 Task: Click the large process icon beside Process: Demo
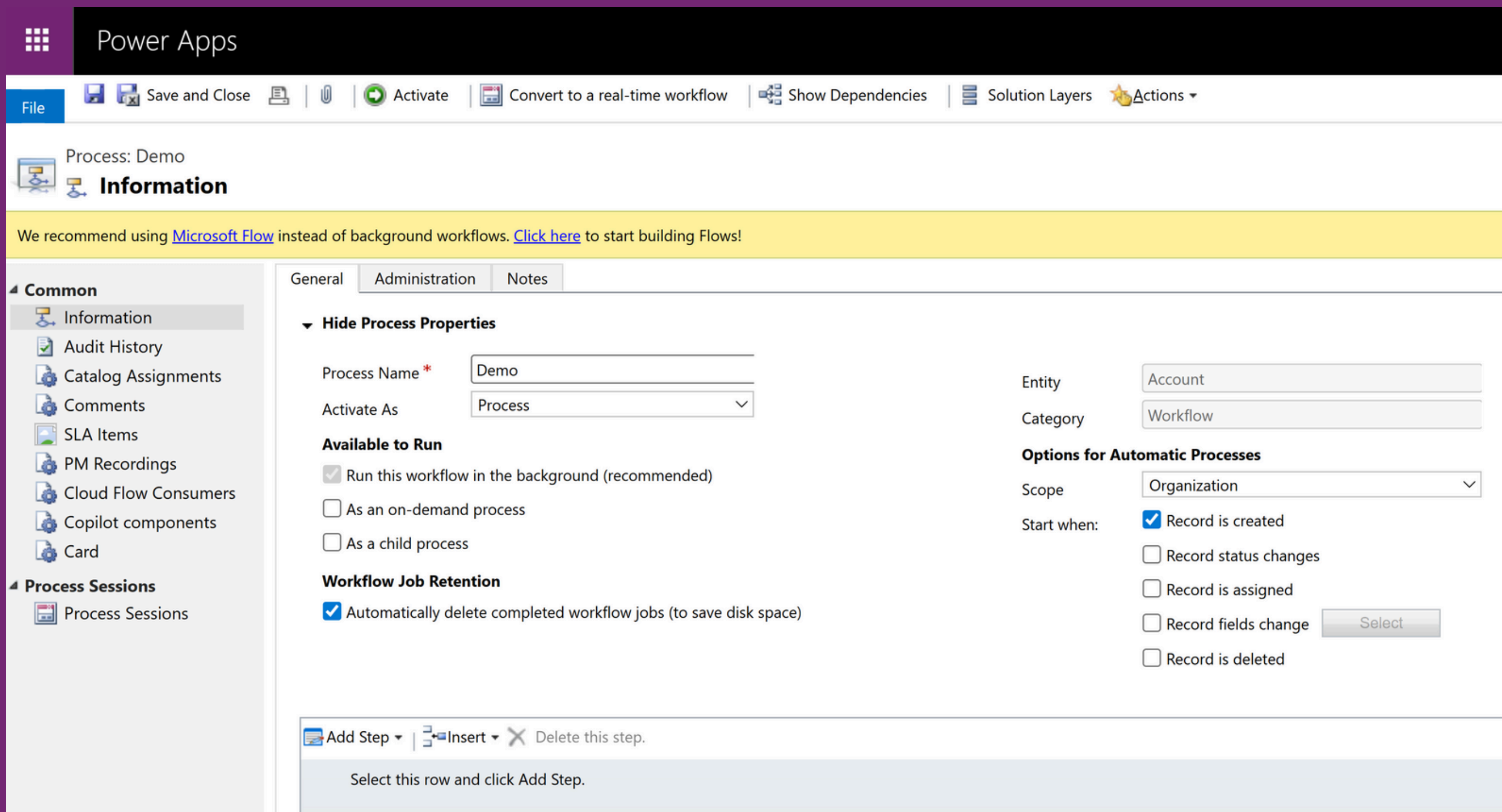[x=36, y=174]
